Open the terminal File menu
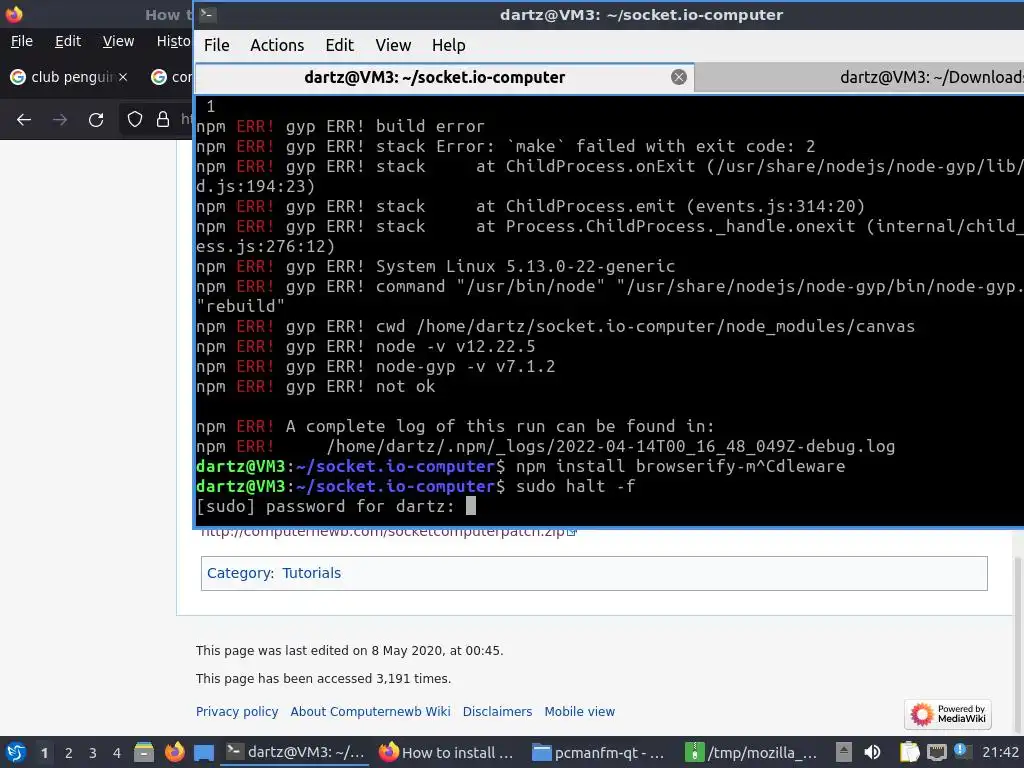 (x=216, y=45)
